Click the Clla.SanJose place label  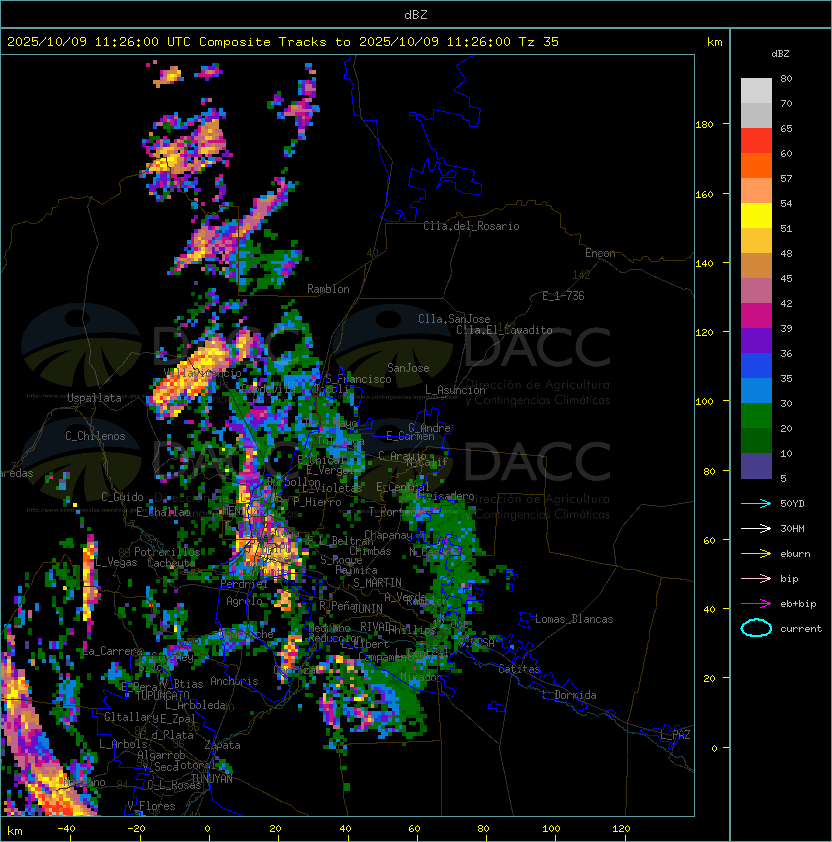pos(454,319)
